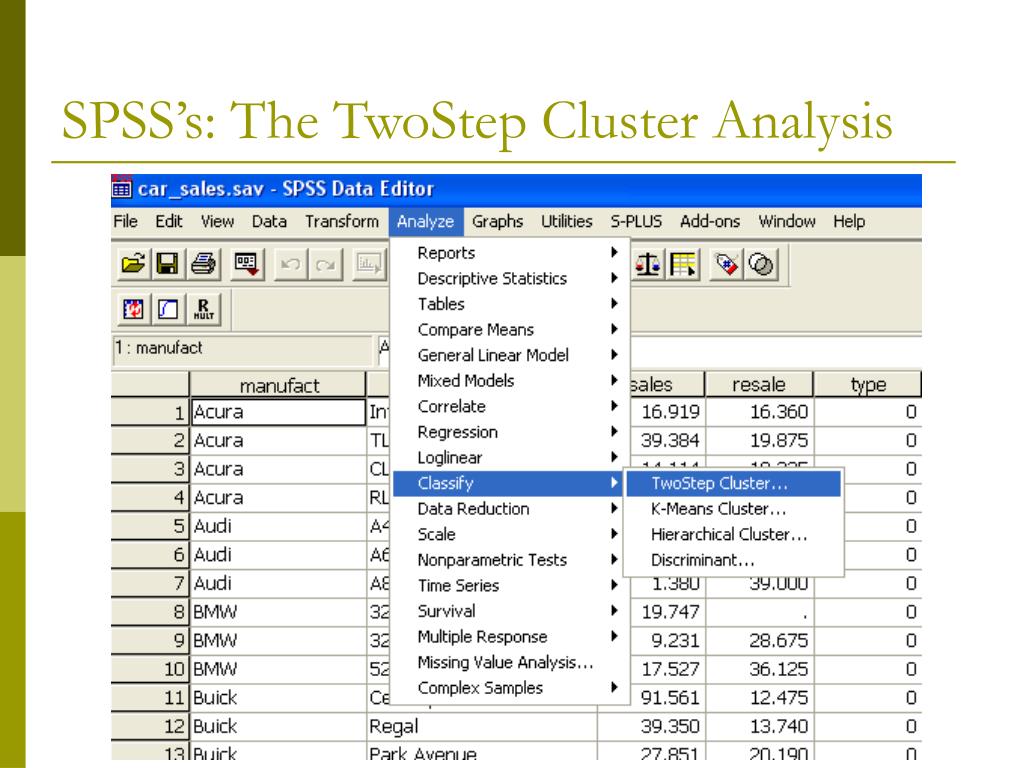Choose Hierarchical Cluster option
The image size is (1024, 768).
733,534
